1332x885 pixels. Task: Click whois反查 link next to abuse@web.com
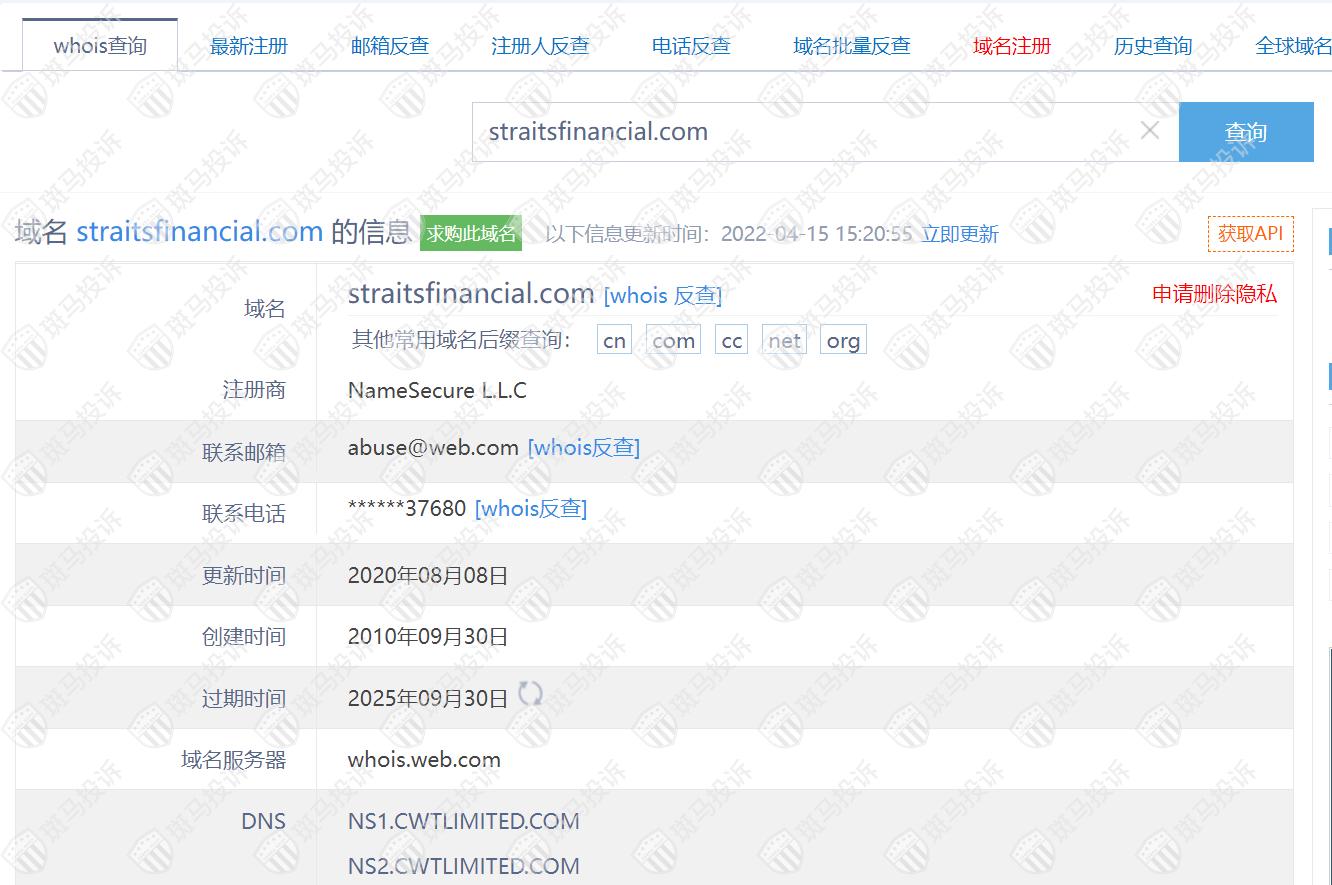coord(583,447)
